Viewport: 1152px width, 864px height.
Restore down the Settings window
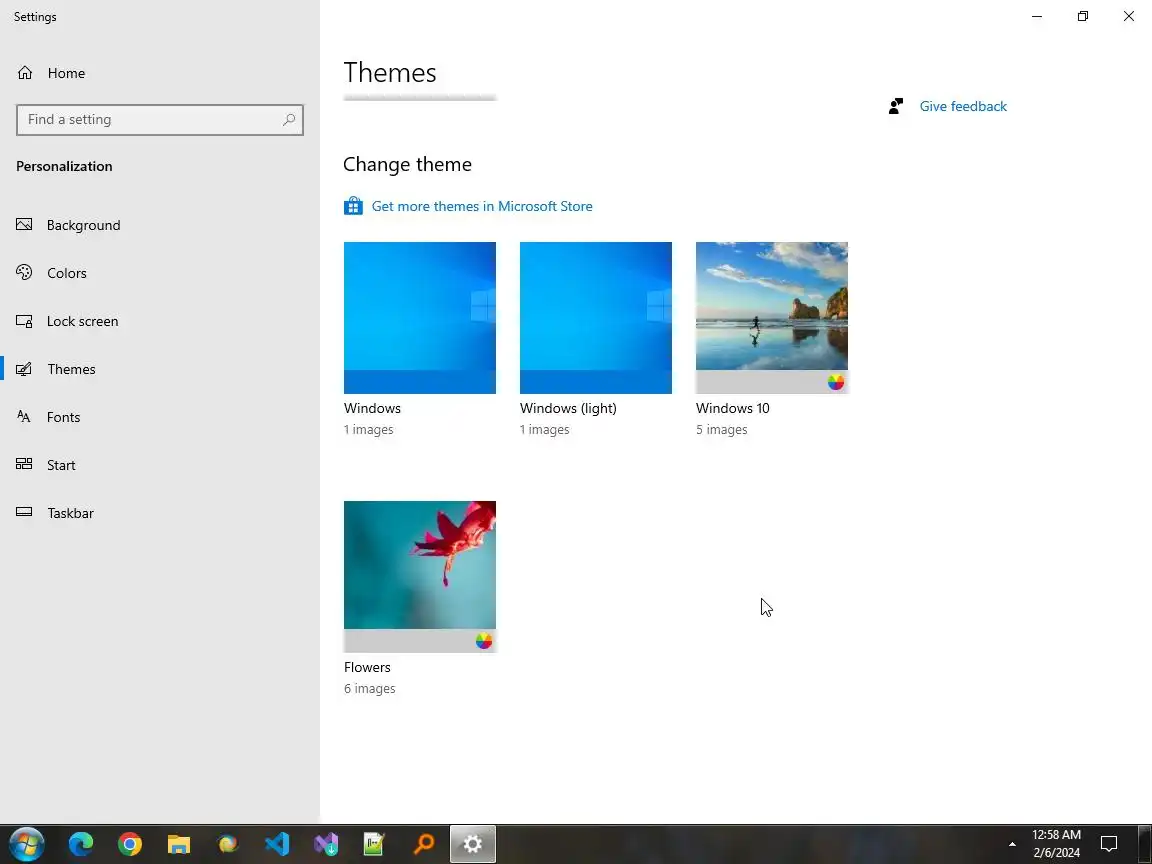pos(1082,16)
